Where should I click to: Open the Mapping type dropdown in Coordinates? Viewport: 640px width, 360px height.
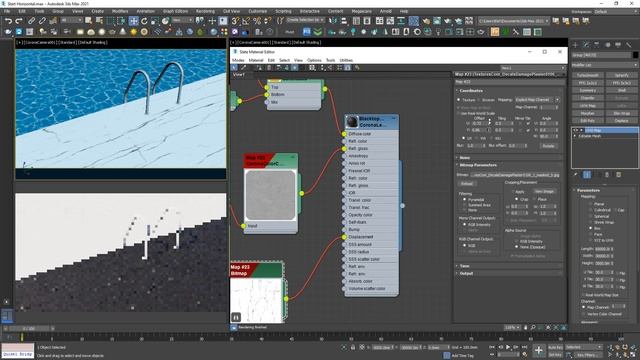point(537,100)
